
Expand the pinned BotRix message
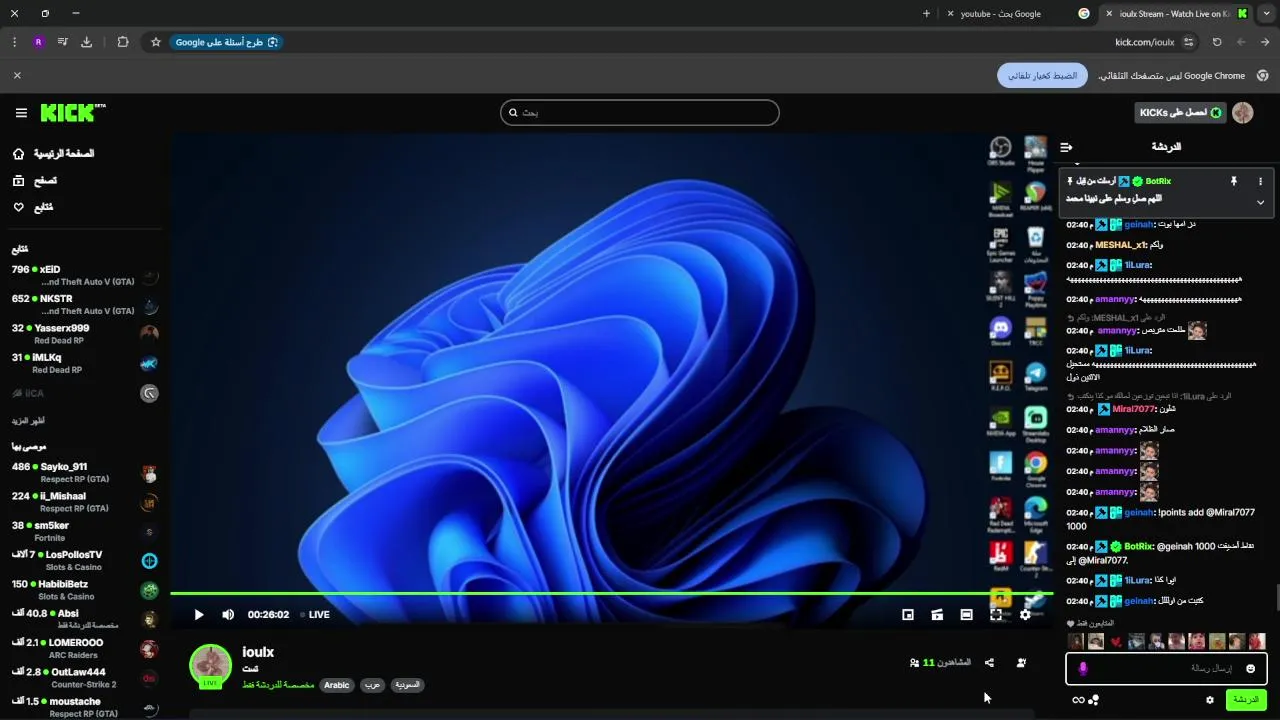click(1260, 202)
